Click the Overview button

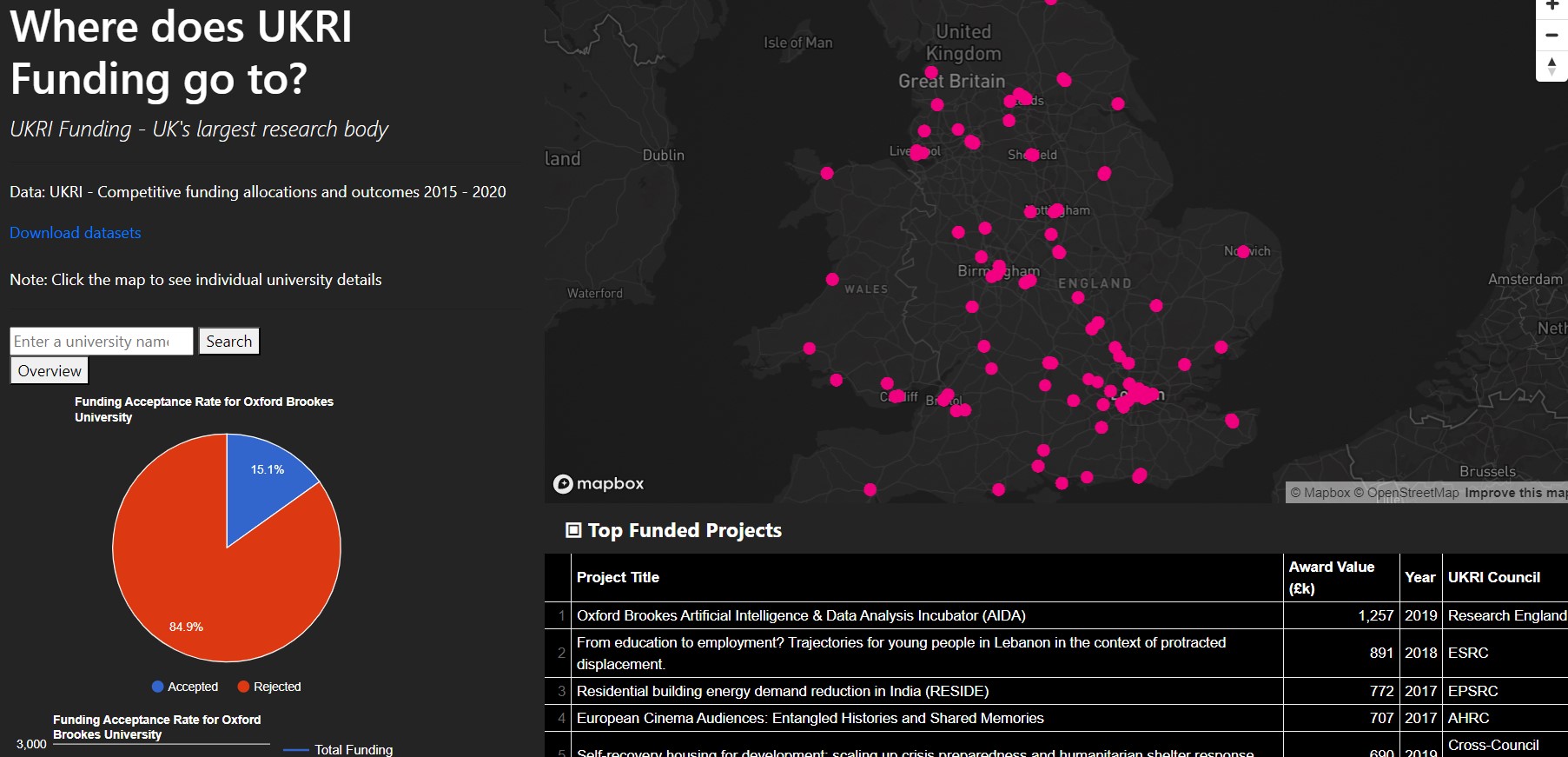pos(50,371)
